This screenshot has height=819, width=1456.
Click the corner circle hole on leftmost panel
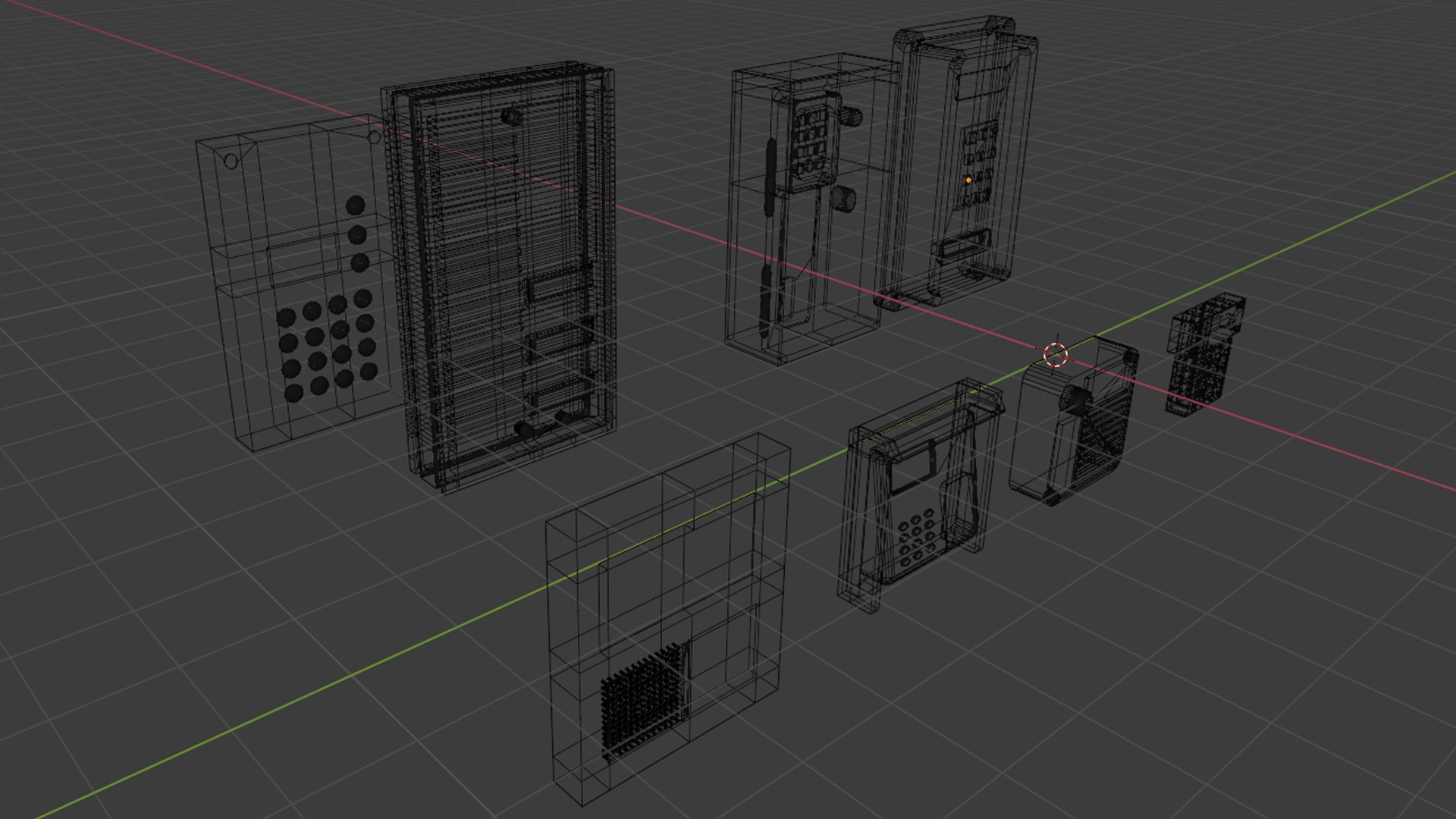point(231,162)
